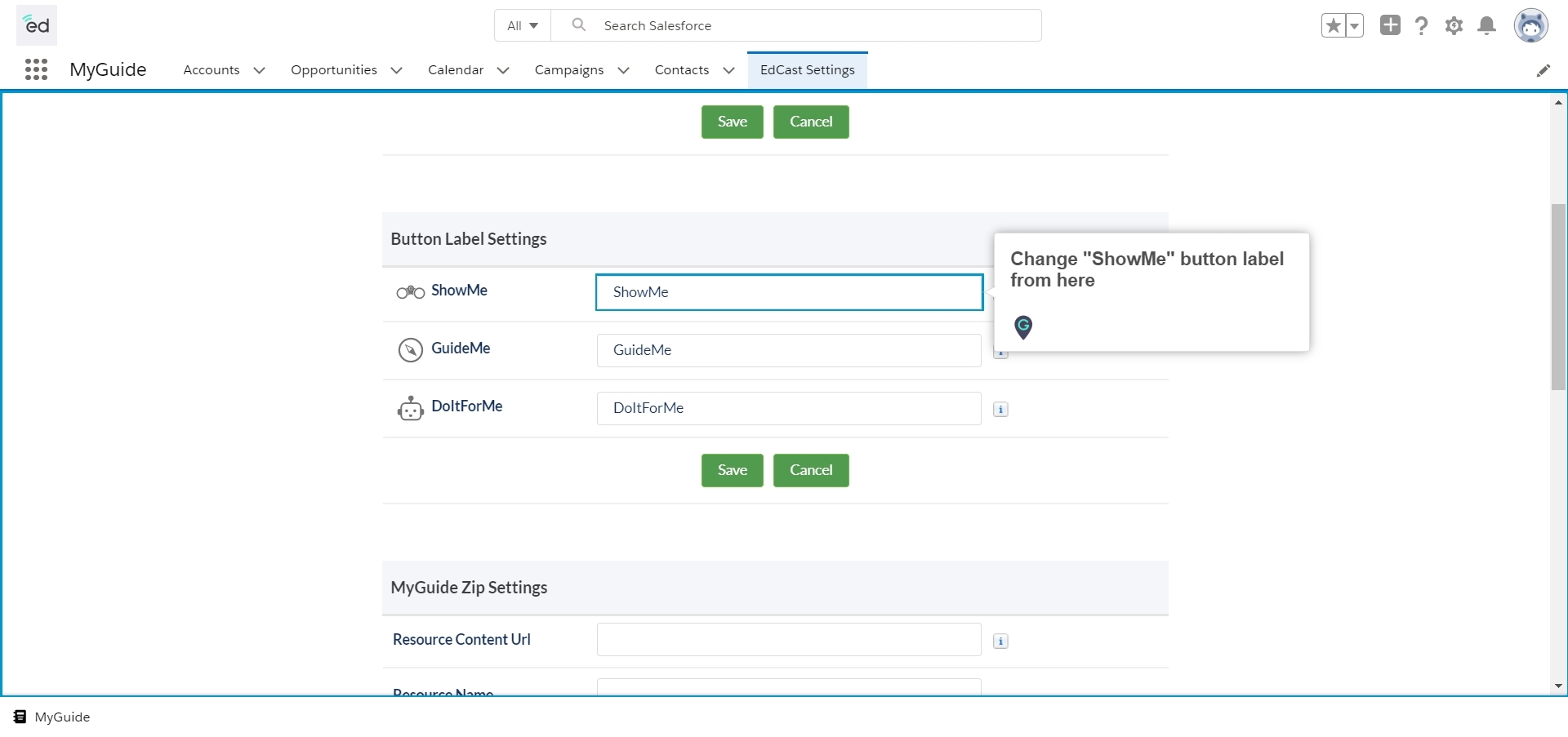This screenshot has width=1568, height=737.
Task: Open the Help question mark icon
Action: click(x=1422, y=25)
